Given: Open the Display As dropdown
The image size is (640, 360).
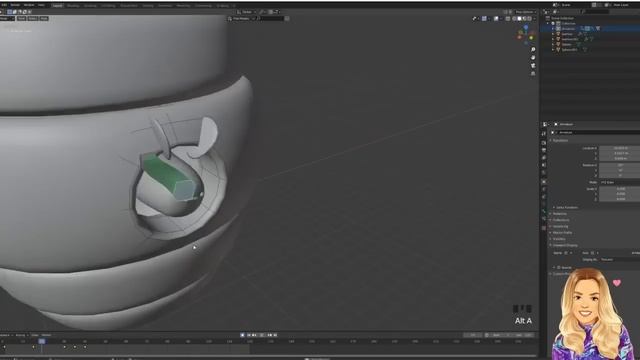Looking at the screenshot, I should click(x=620, y=260).
